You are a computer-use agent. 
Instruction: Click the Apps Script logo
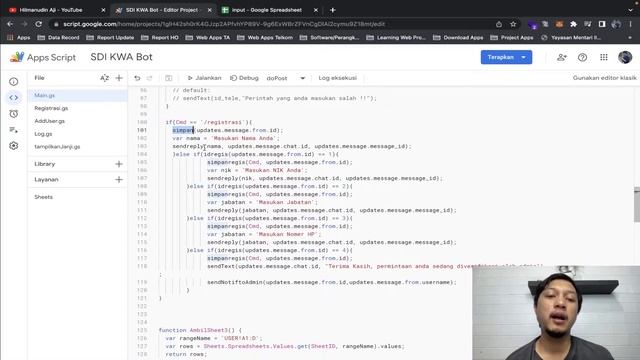coord(17,57)
